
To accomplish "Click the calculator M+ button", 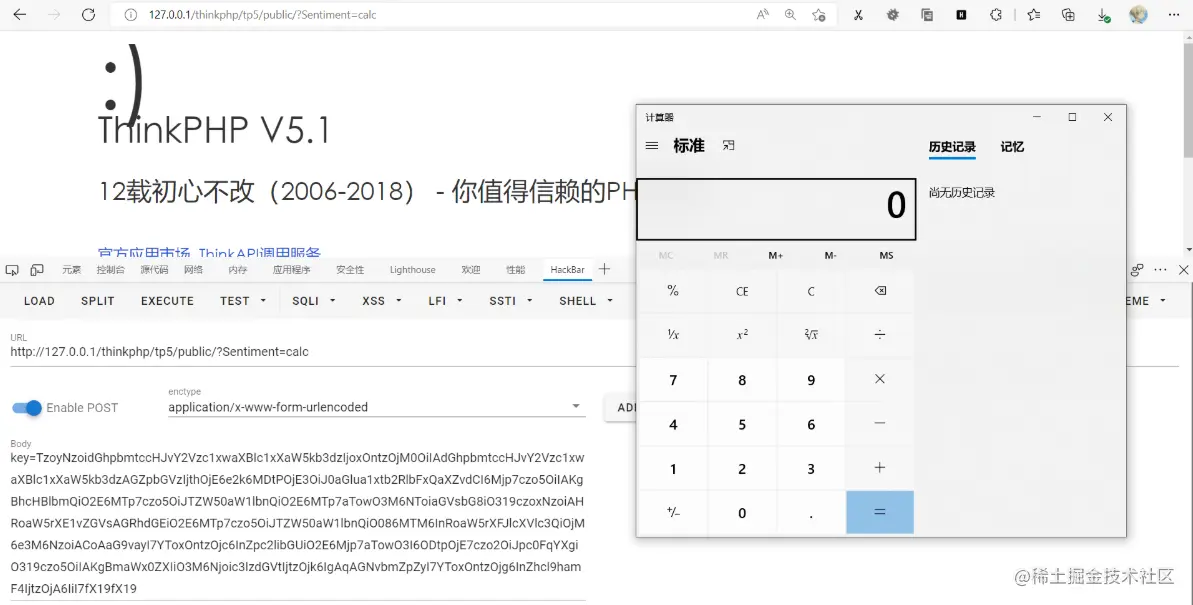I will click(775, 255).
